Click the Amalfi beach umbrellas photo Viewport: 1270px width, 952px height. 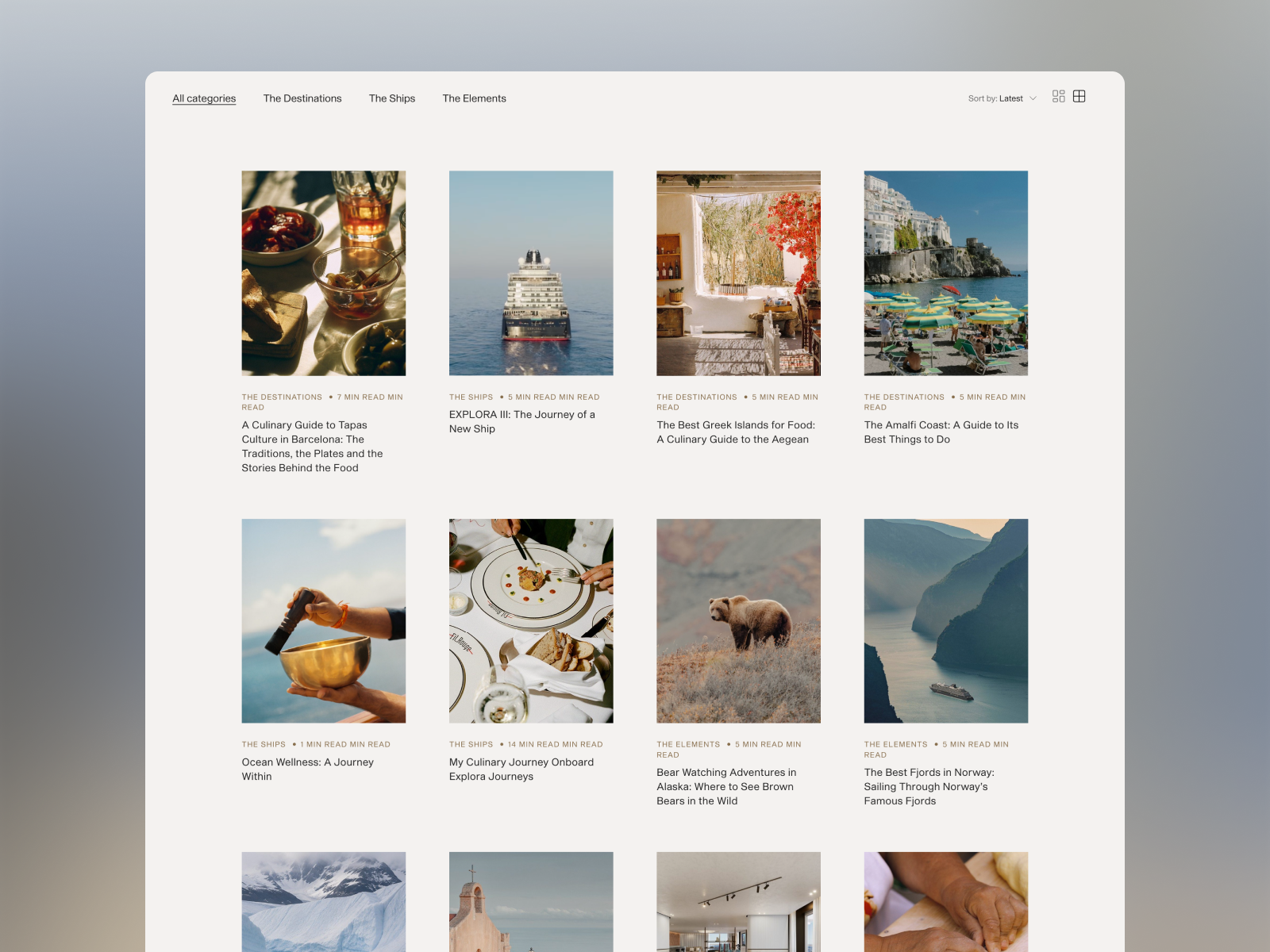pos(946,273)
